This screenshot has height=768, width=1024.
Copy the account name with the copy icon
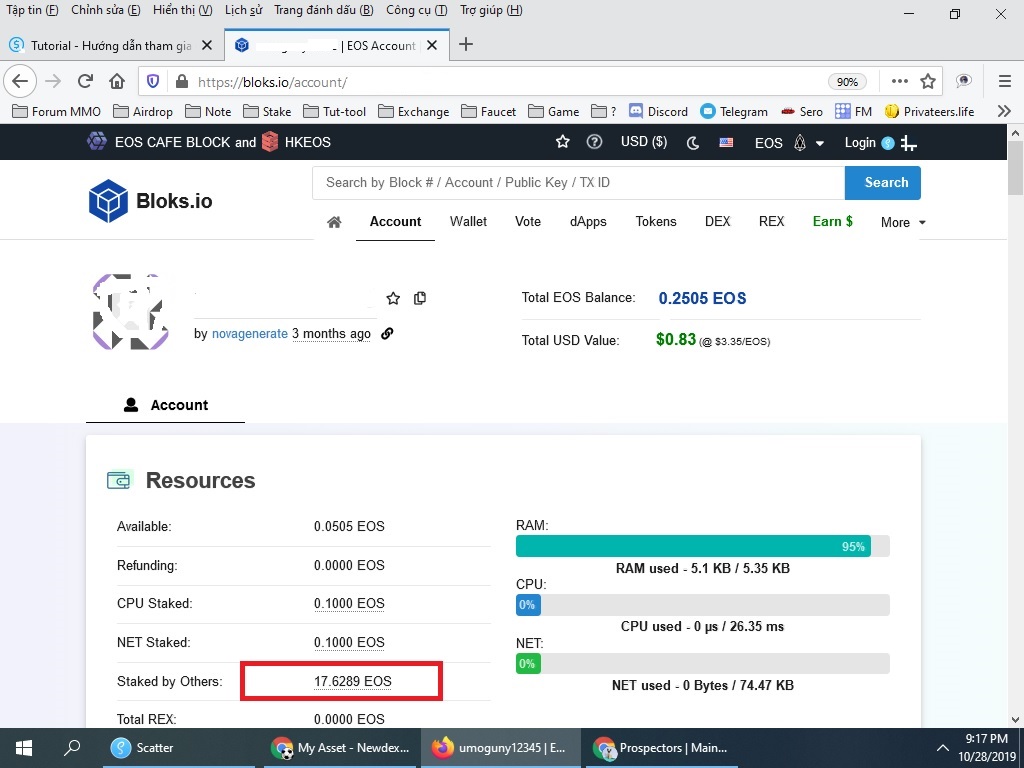(420, 298)
